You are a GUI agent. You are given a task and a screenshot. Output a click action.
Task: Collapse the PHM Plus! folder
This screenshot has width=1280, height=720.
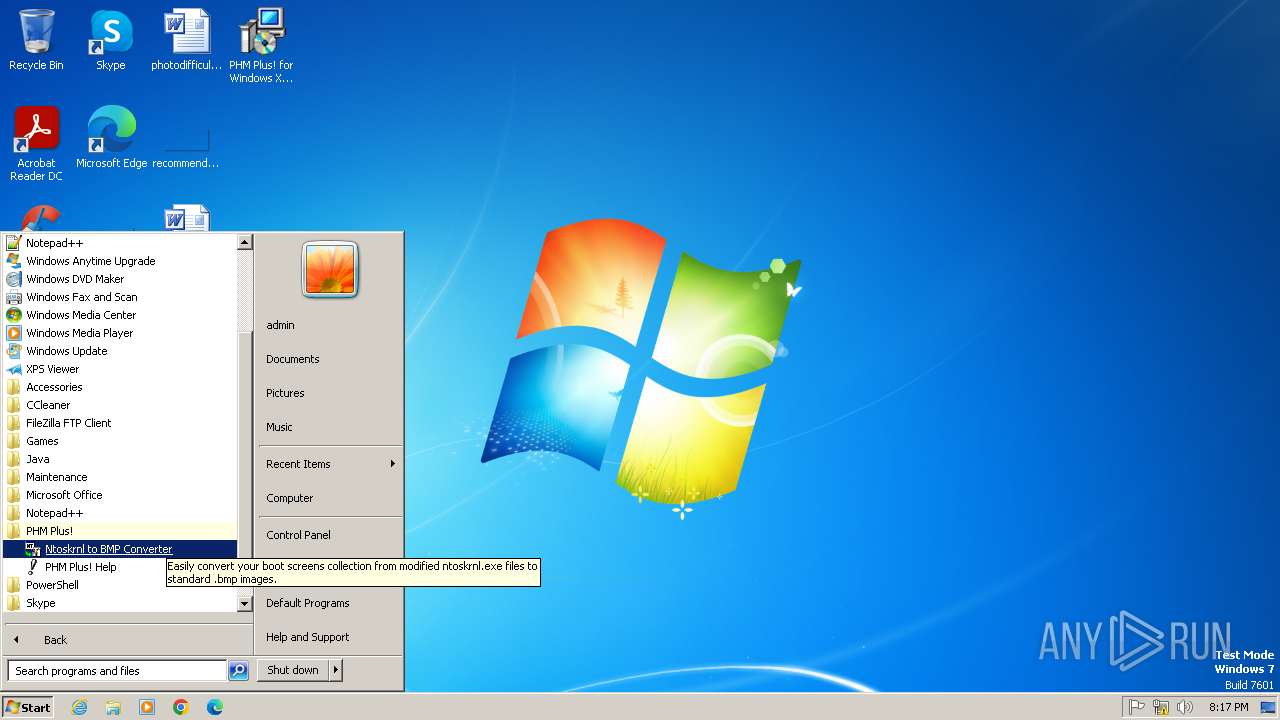[x=120, y=531]
